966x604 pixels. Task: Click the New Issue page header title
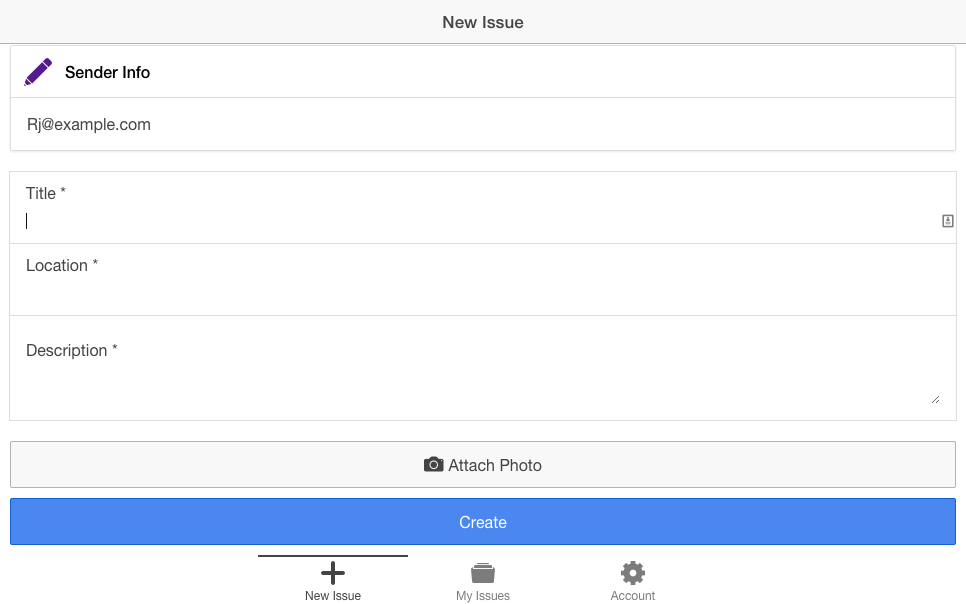[483, 22]
